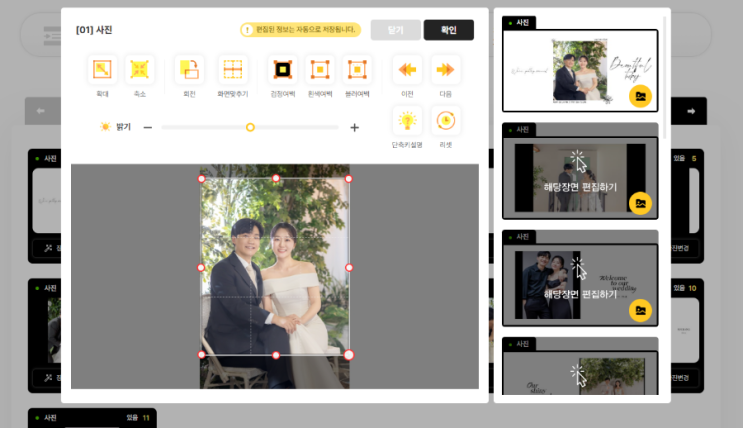Go to next photo with 다음 arrows
Viewport: 743px width, 428px height.
[445, 70]
